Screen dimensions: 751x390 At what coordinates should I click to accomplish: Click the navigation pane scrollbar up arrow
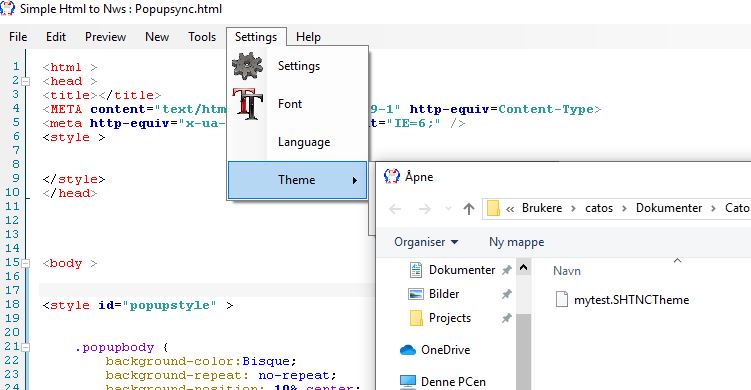(523, 267)
